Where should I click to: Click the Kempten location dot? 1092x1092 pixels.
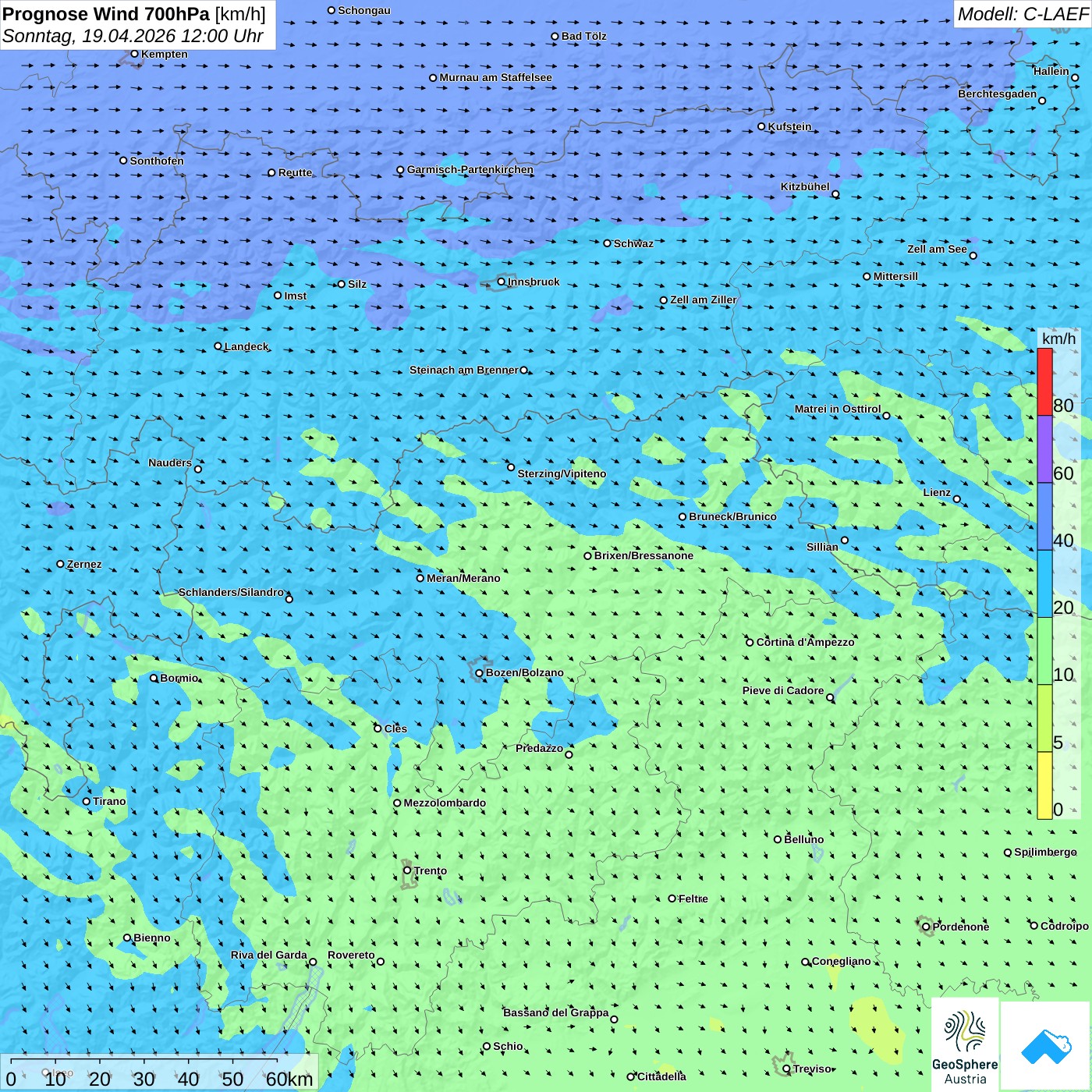pos(135,54)
